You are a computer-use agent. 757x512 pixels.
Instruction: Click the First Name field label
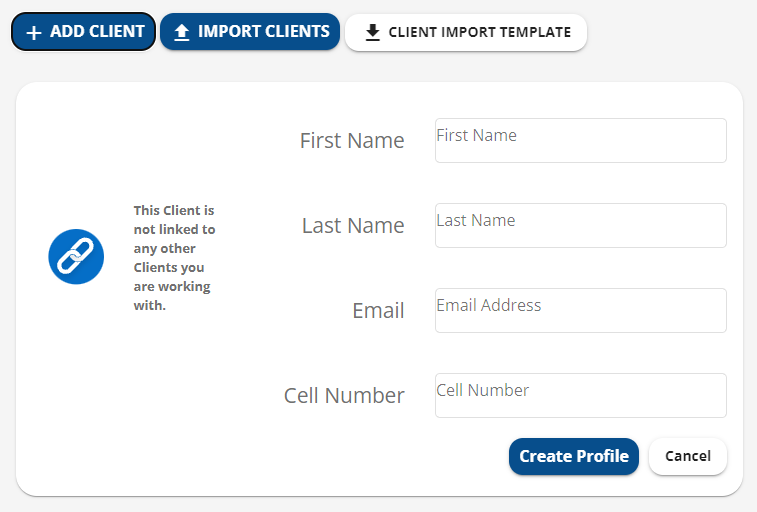(352, 141)
